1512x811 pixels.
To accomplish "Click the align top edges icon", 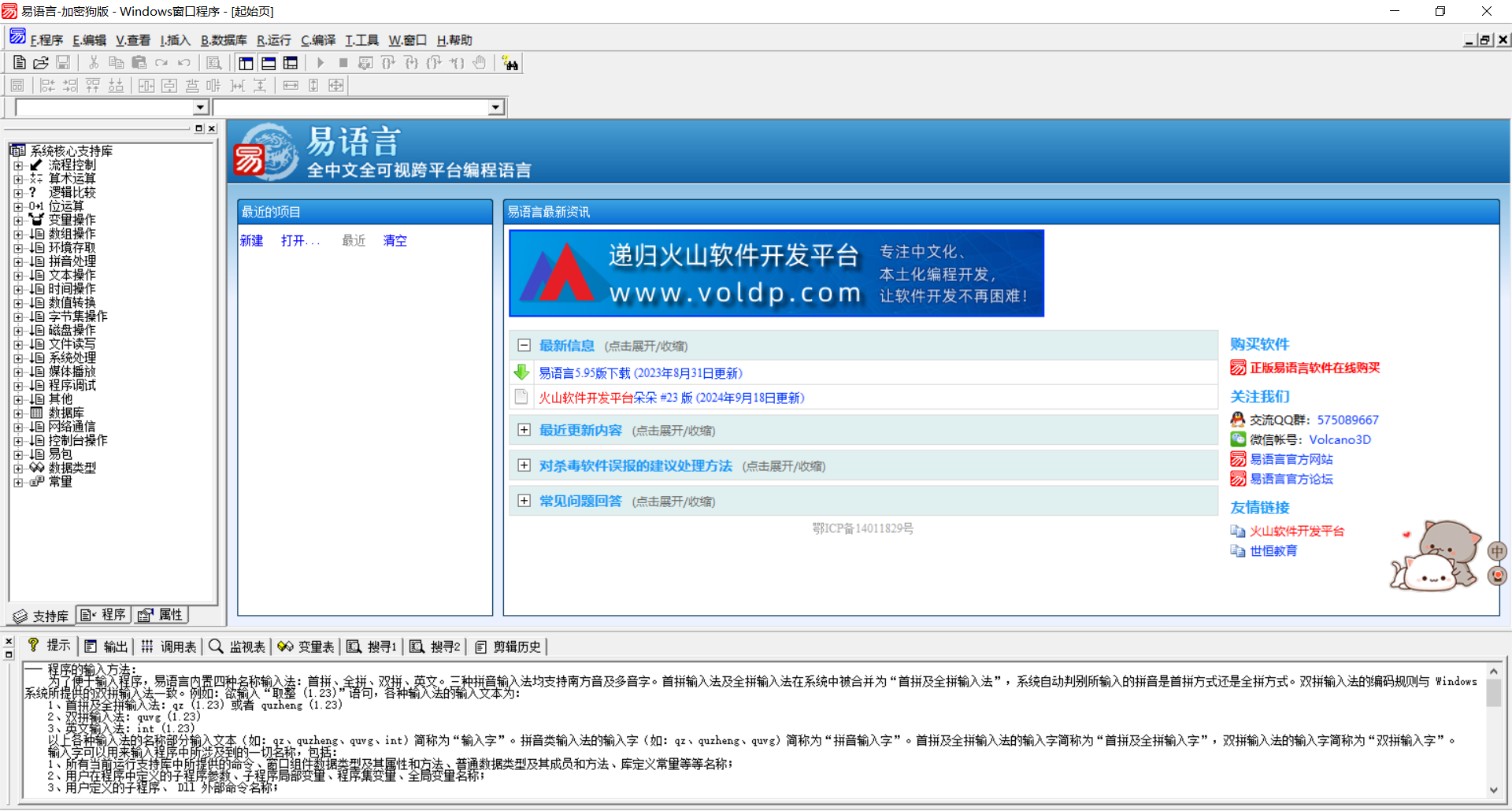I will pyautogui.click(x=93, y=85).
